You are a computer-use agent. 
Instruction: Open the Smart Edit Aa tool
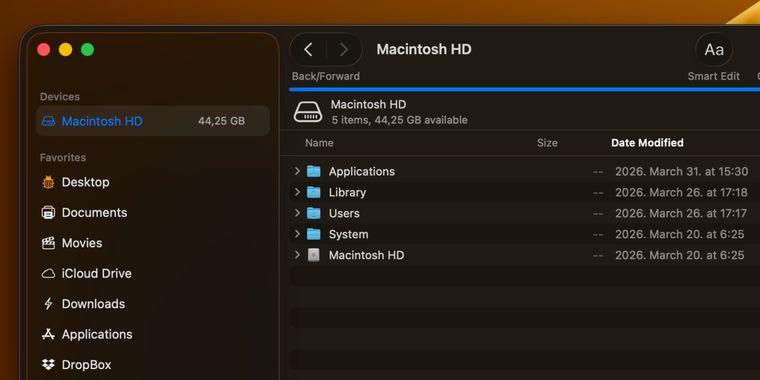pyautogui.click(x=713, y=49)
